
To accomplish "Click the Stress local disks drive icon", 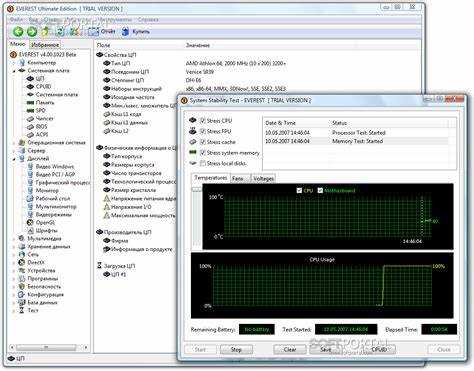I will (193, 163).
